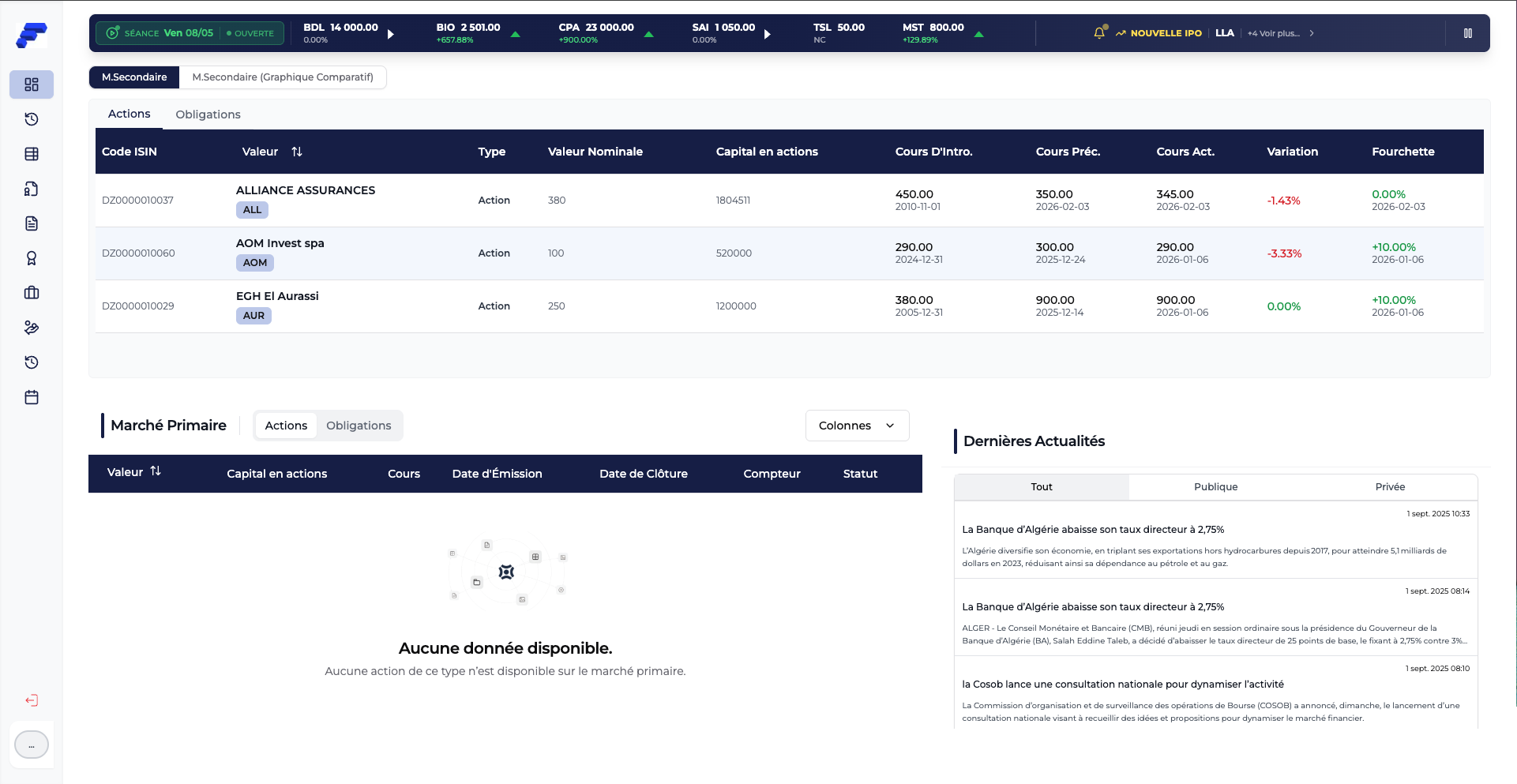1517x784 pixels.
Task: Open Cosob consultation nationale news item
Action: [x=1216, y=693]
